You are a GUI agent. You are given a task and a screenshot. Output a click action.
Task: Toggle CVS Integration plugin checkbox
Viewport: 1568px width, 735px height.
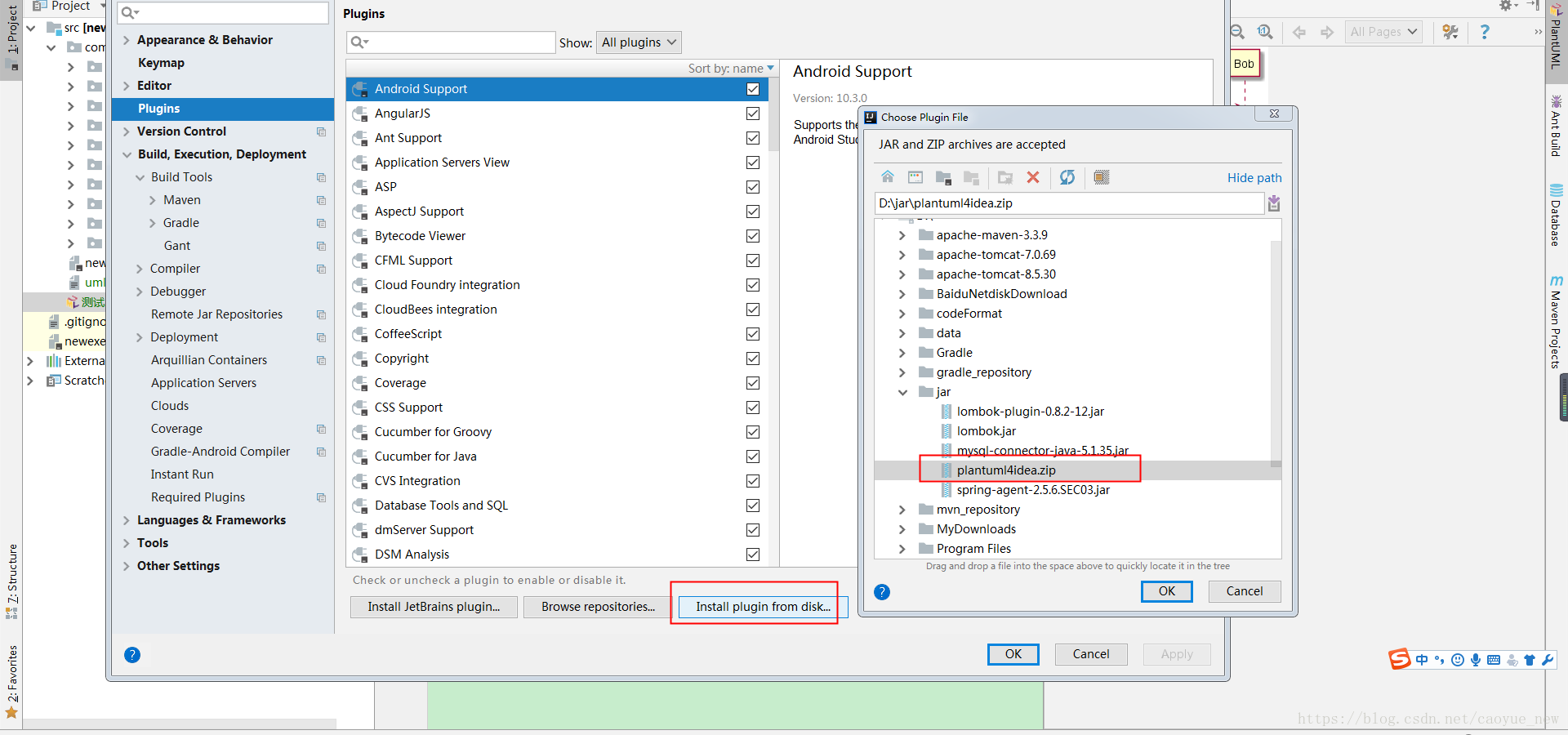click(753, 481)
